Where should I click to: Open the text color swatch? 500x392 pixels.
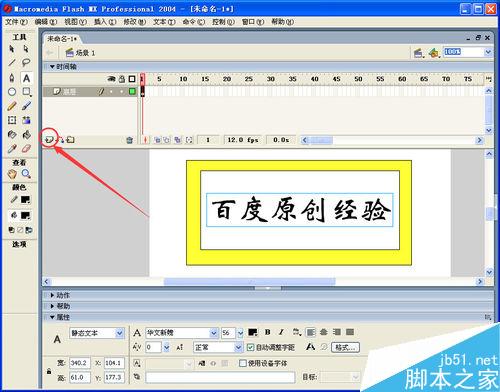click(x=253, y=332)
